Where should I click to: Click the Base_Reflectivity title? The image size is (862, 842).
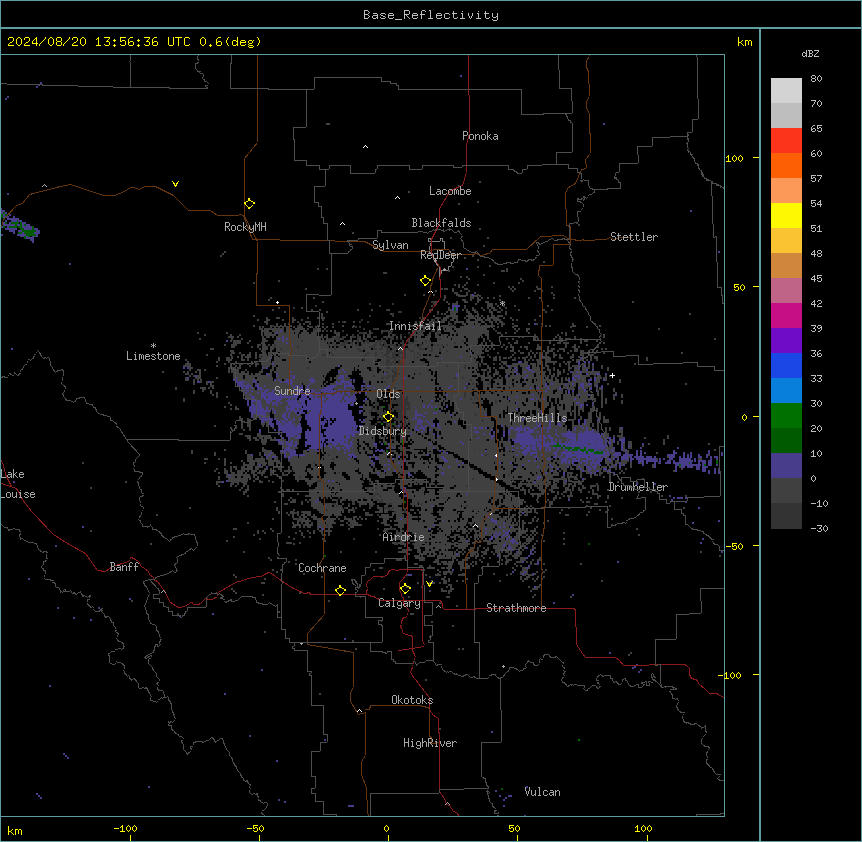tap(431, 15)
